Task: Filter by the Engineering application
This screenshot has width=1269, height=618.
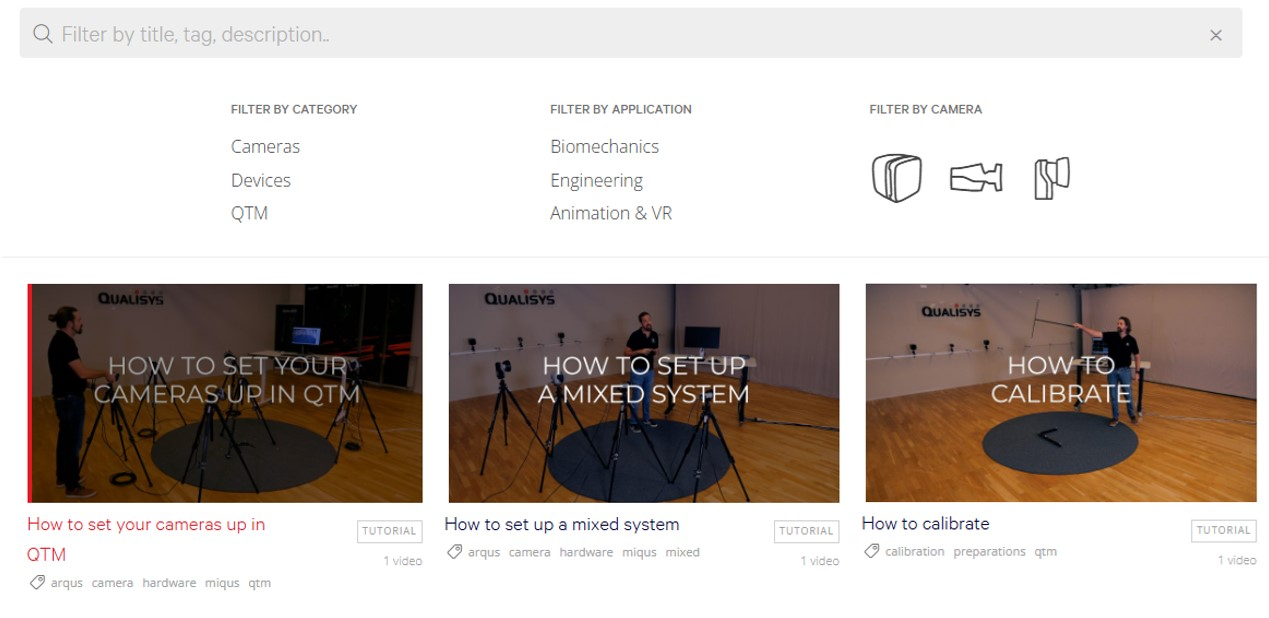Action: tap(596, 180)
